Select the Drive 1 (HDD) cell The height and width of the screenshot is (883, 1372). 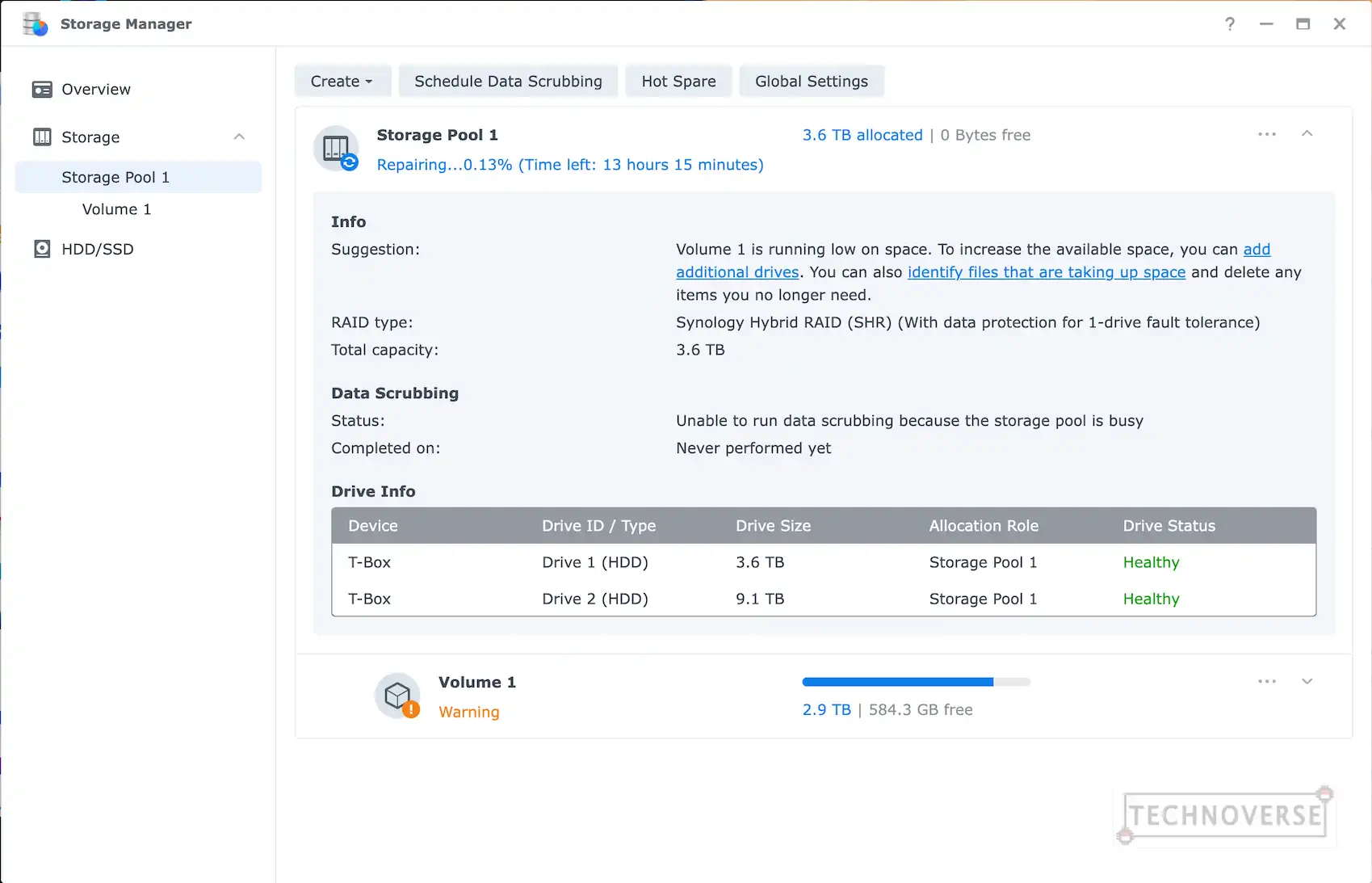[595, 562]
